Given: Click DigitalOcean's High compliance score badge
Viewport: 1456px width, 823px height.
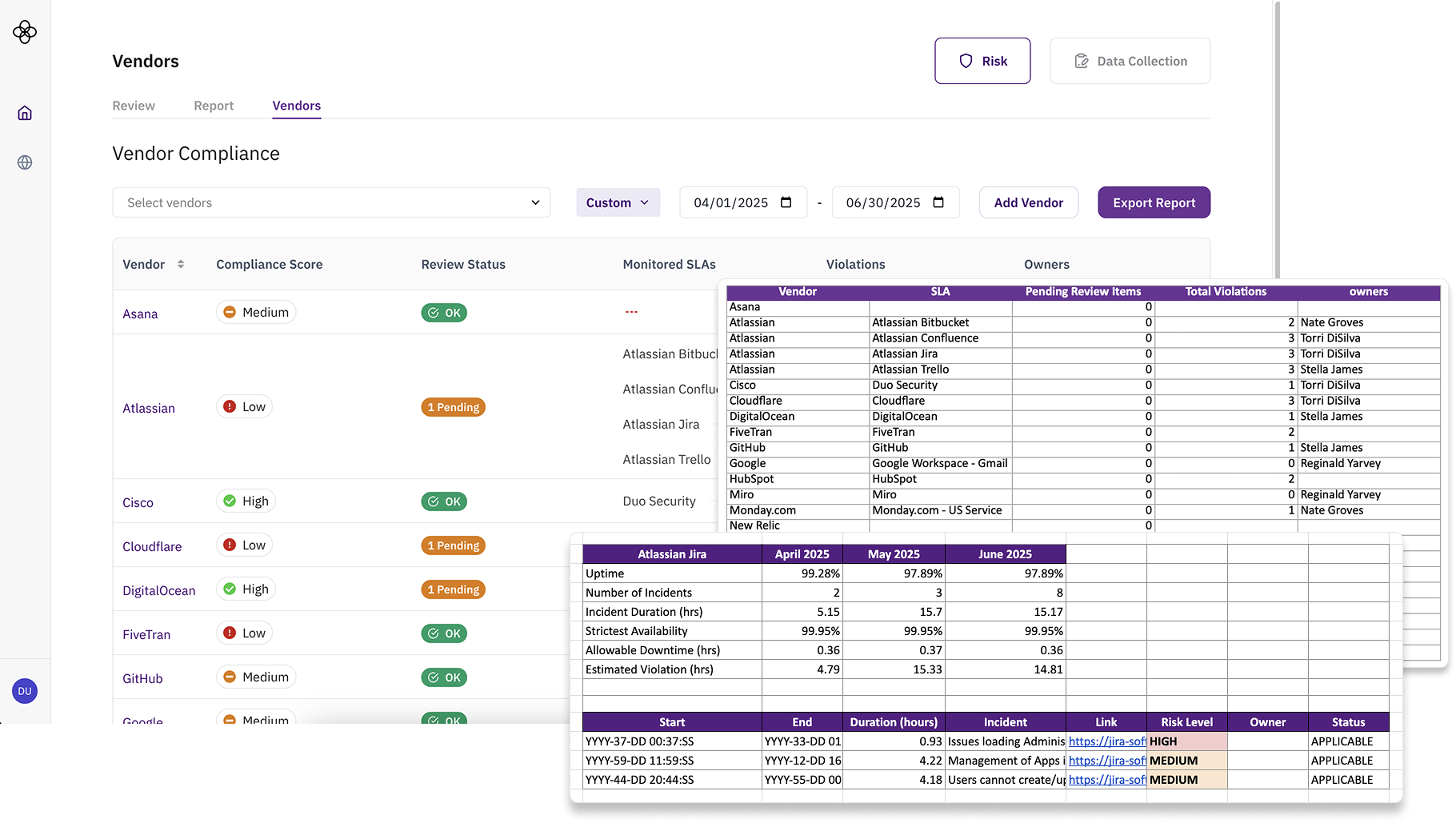Looking at the screenshot, I should pyautogui.click(x=246, y=589).
